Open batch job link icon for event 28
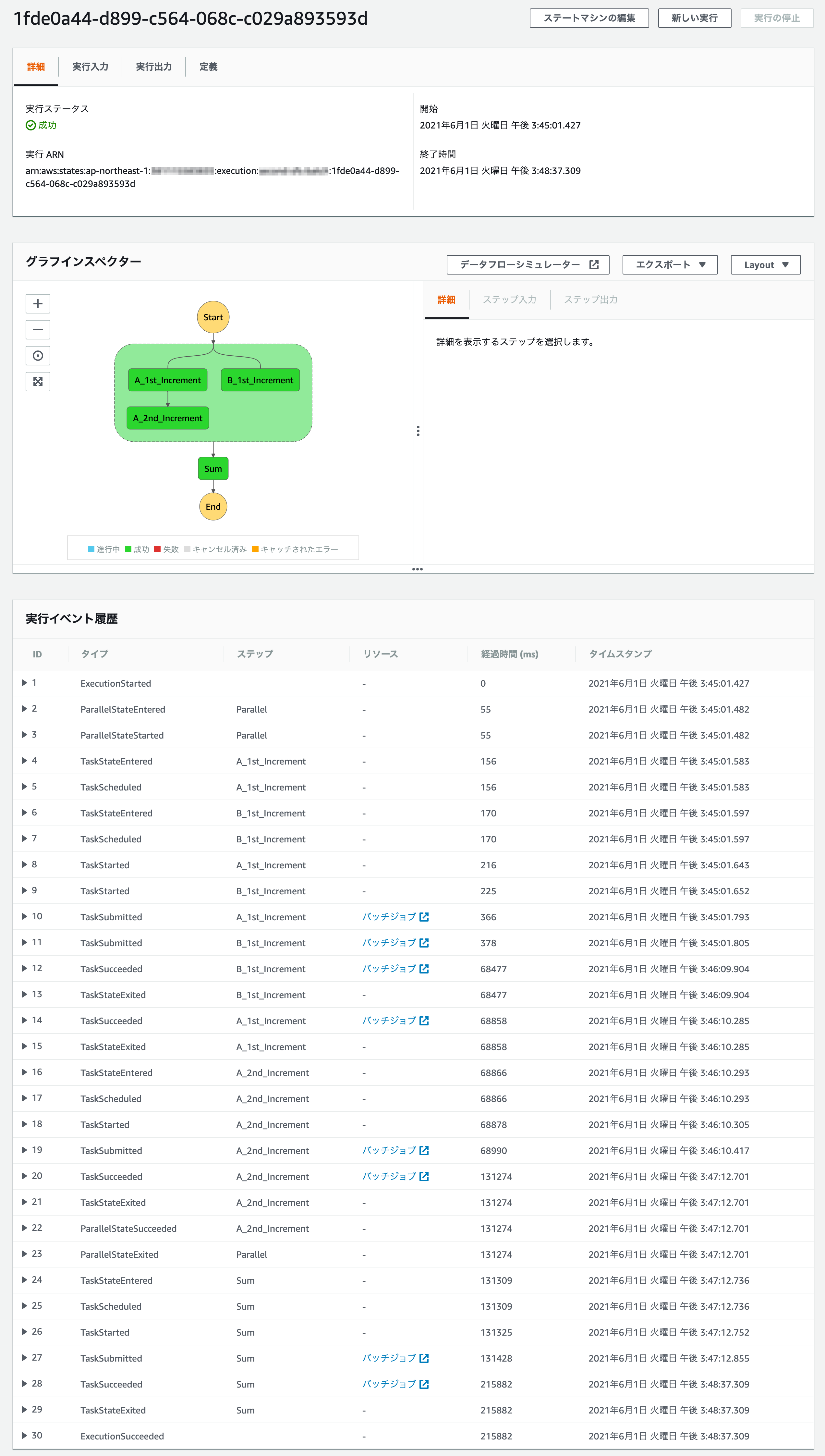This screenshot has width=825, height=1456. point(424,1384)
